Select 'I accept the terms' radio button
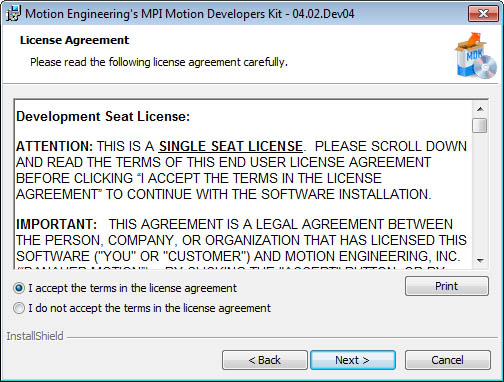Screen dimensions: 504x382 pyautogui.click(x=19, y=288)
